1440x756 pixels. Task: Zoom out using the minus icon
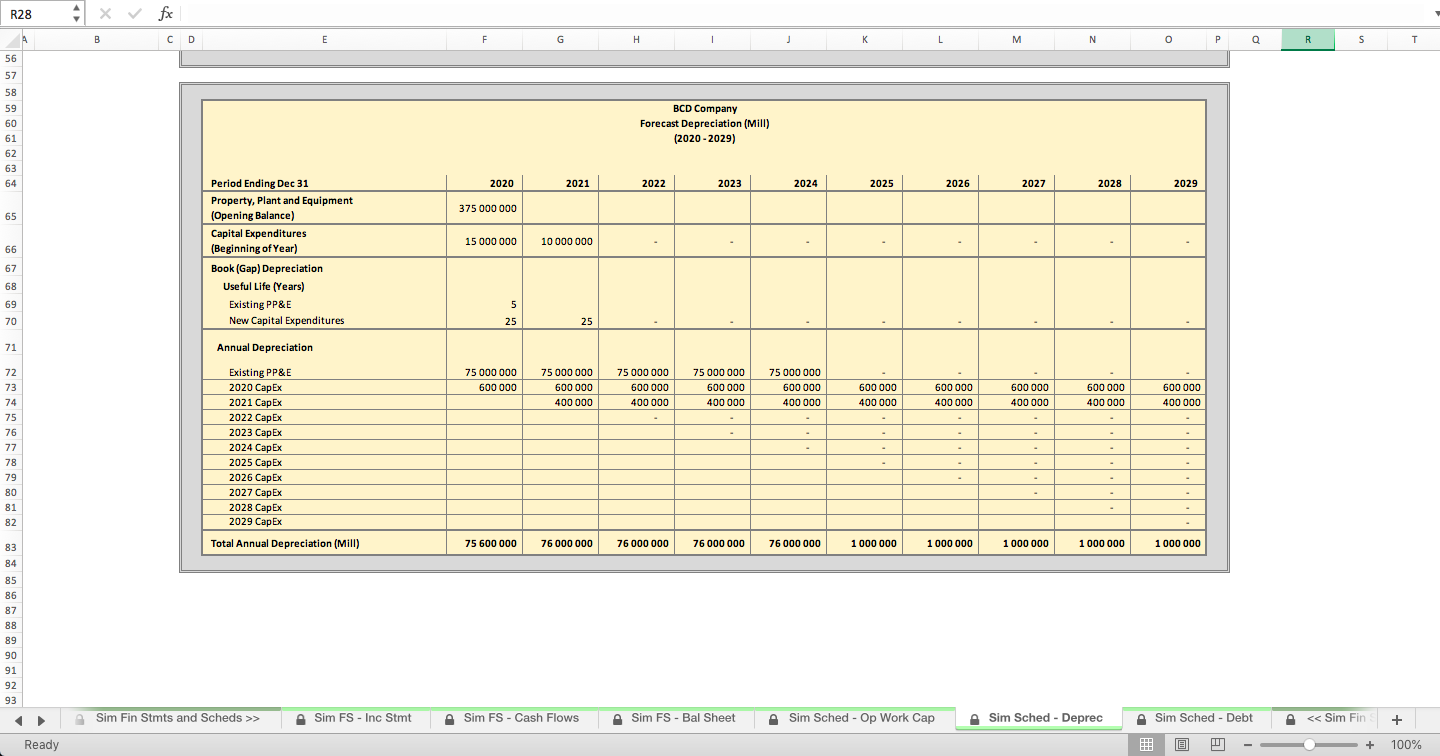1248,745
